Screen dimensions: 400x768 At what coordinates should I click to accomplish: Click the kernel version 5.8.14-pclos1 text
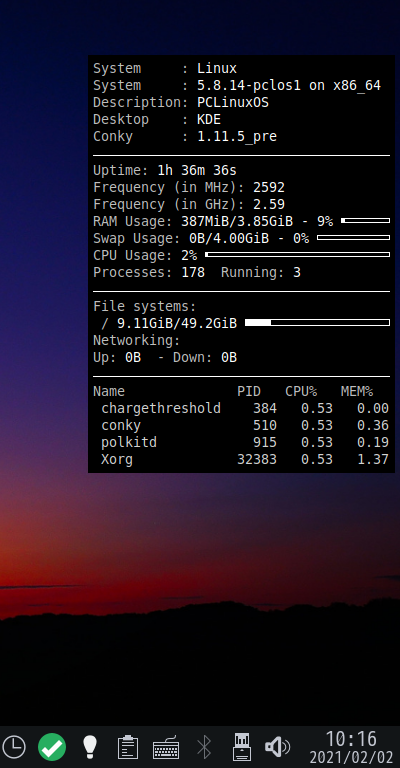coord(249,85)
